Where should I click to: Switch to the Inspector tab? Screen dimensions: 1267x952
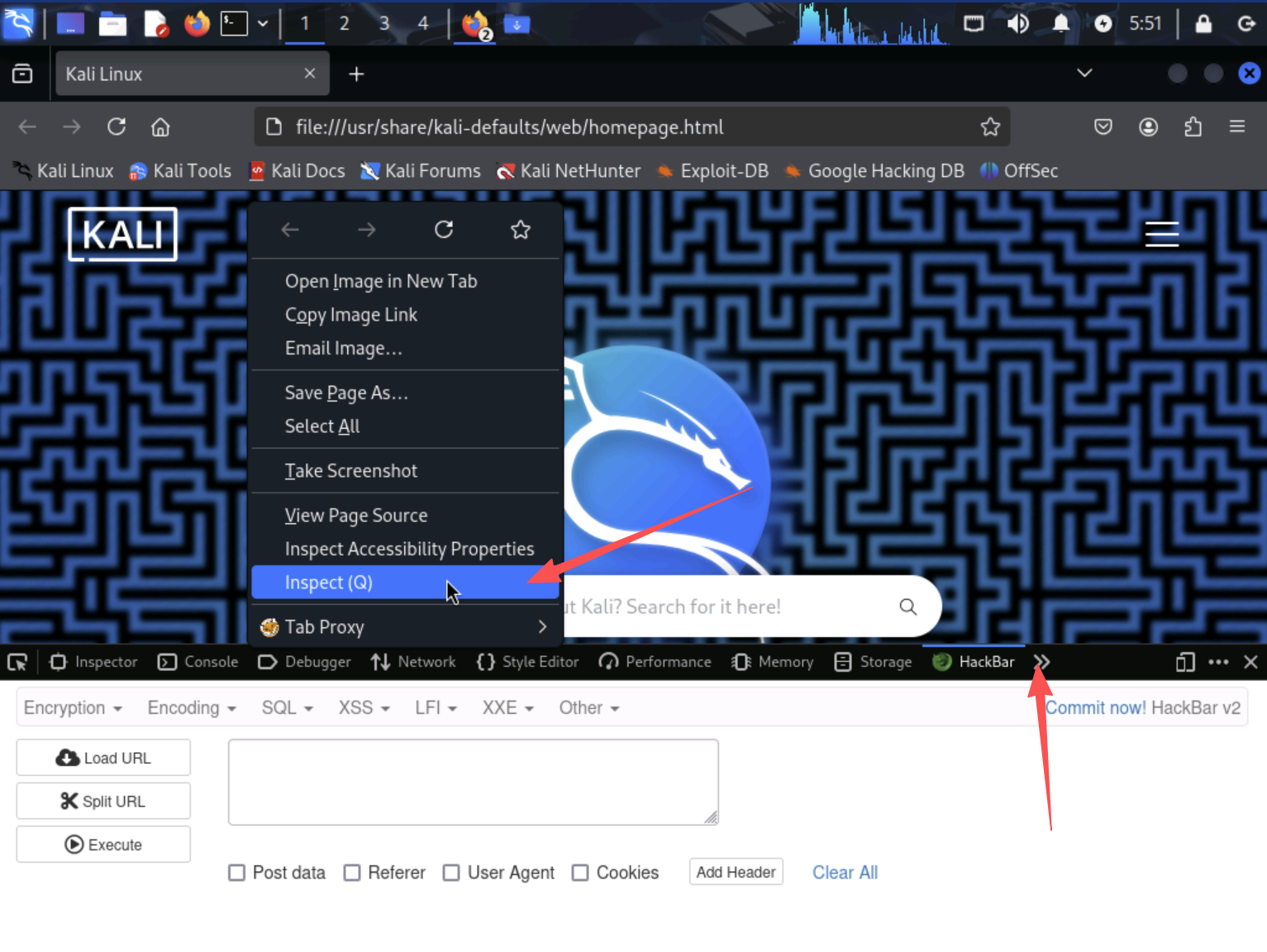[93, 662]
